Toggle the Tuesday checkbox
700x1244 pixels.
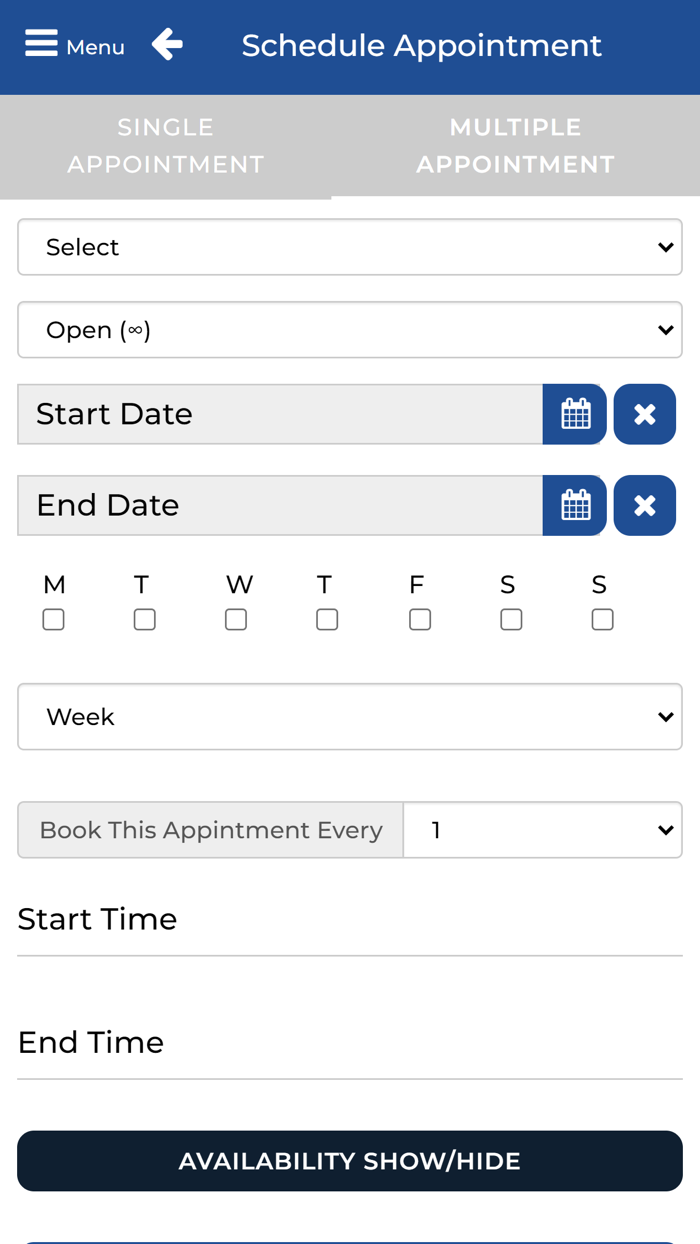pyautogui.click(x=145, y=620)
